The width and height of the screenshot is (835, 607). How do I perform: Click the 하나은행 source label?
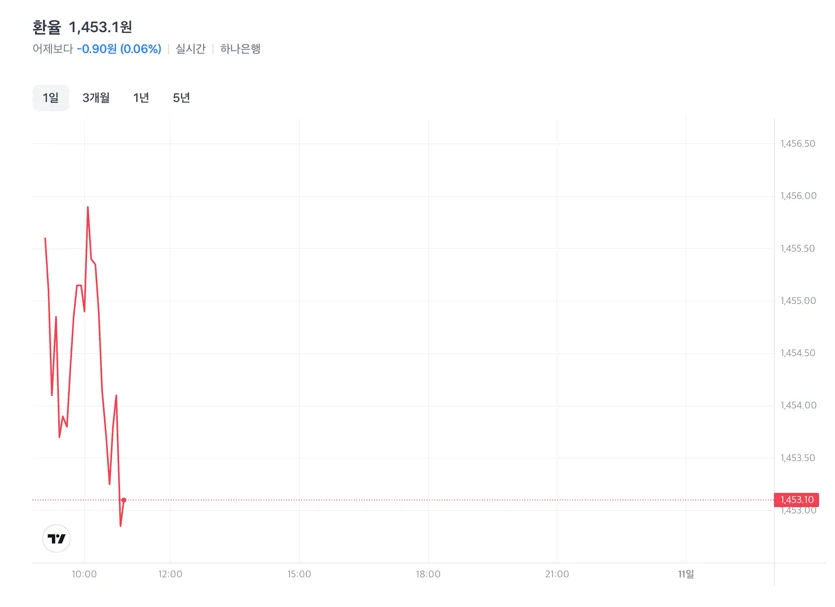point(240,49)
